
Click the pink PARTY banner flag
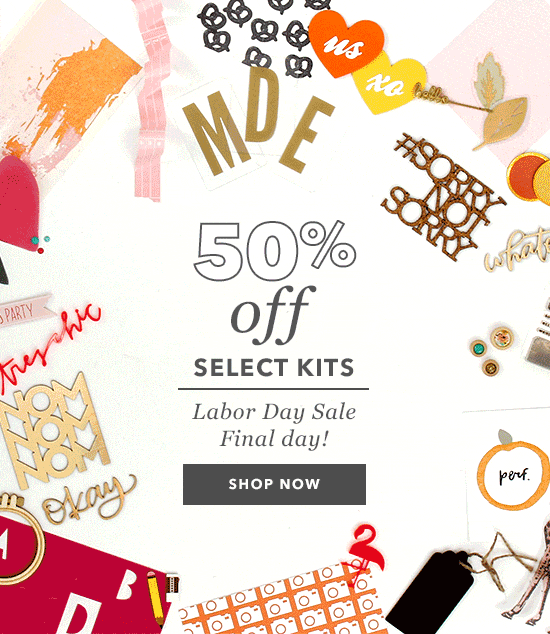click(x=25, y=311)
